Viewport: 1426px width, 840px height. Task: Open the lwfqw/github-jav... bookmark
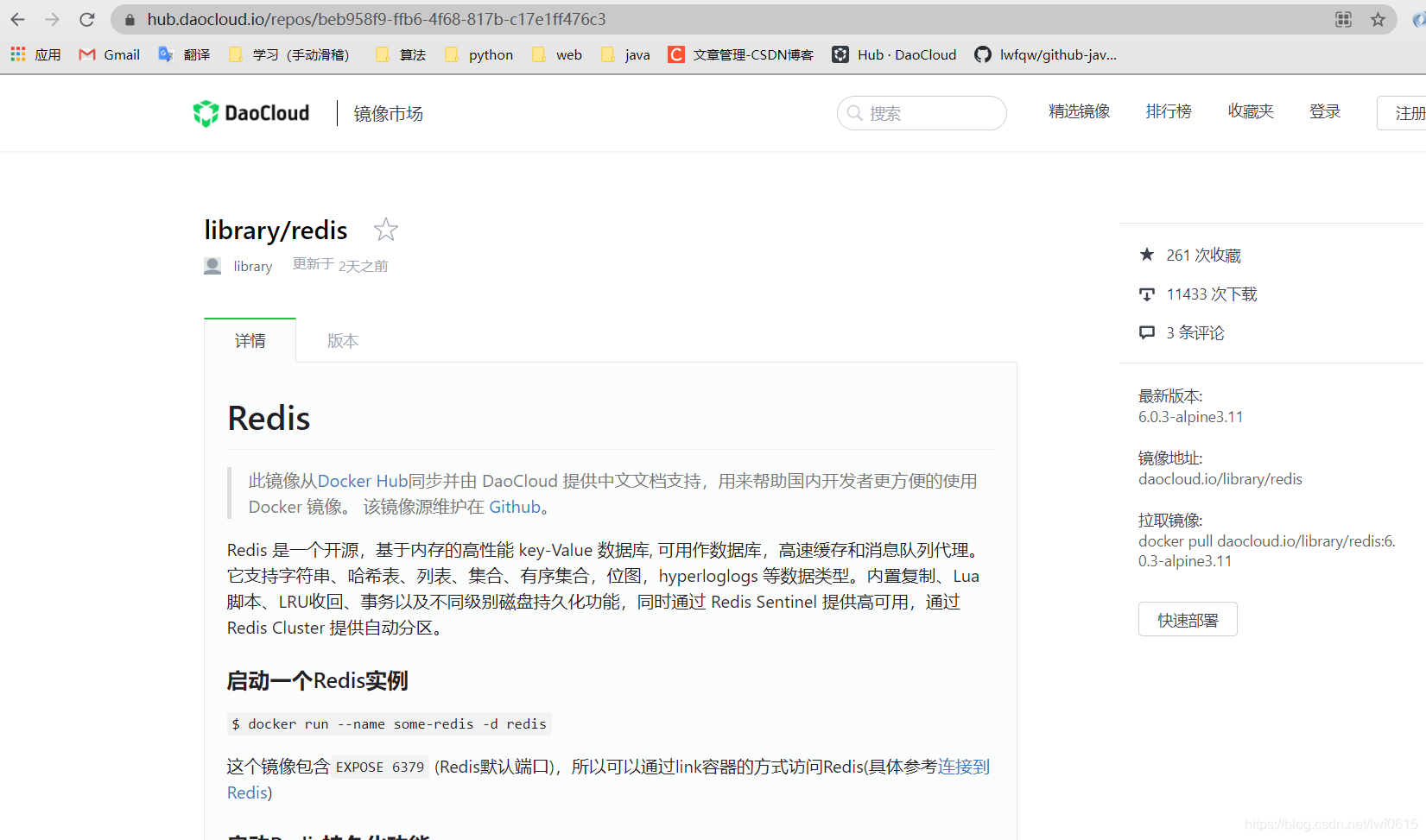[1046, 54]
